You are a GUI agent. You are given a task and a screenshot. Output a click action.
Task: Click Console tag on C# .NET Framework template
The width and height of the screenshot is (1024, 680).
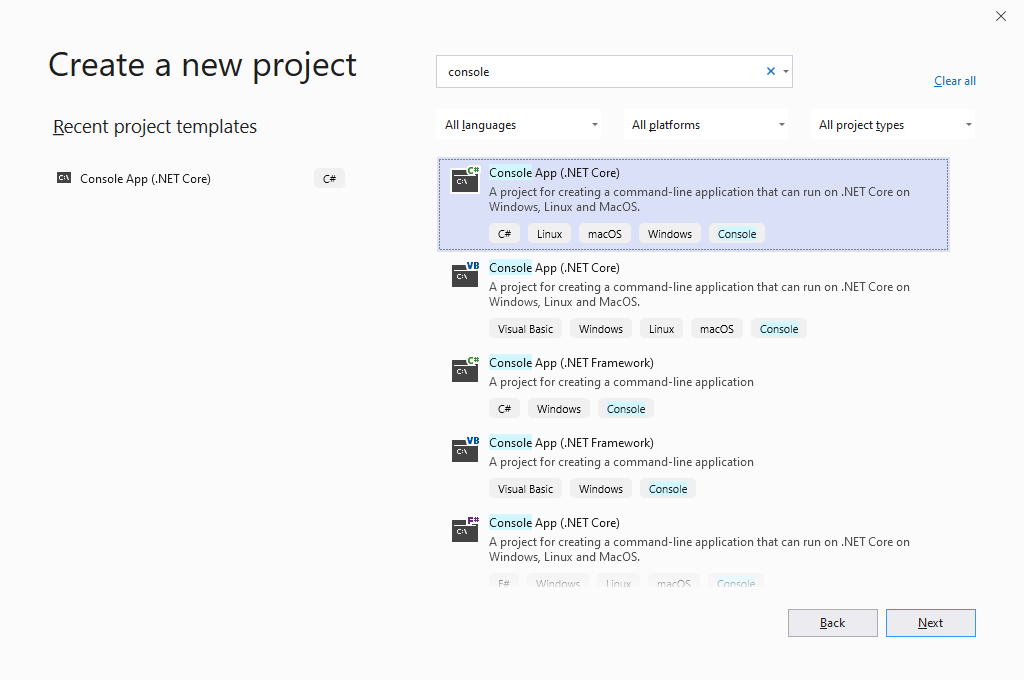[x=626, y=409]
